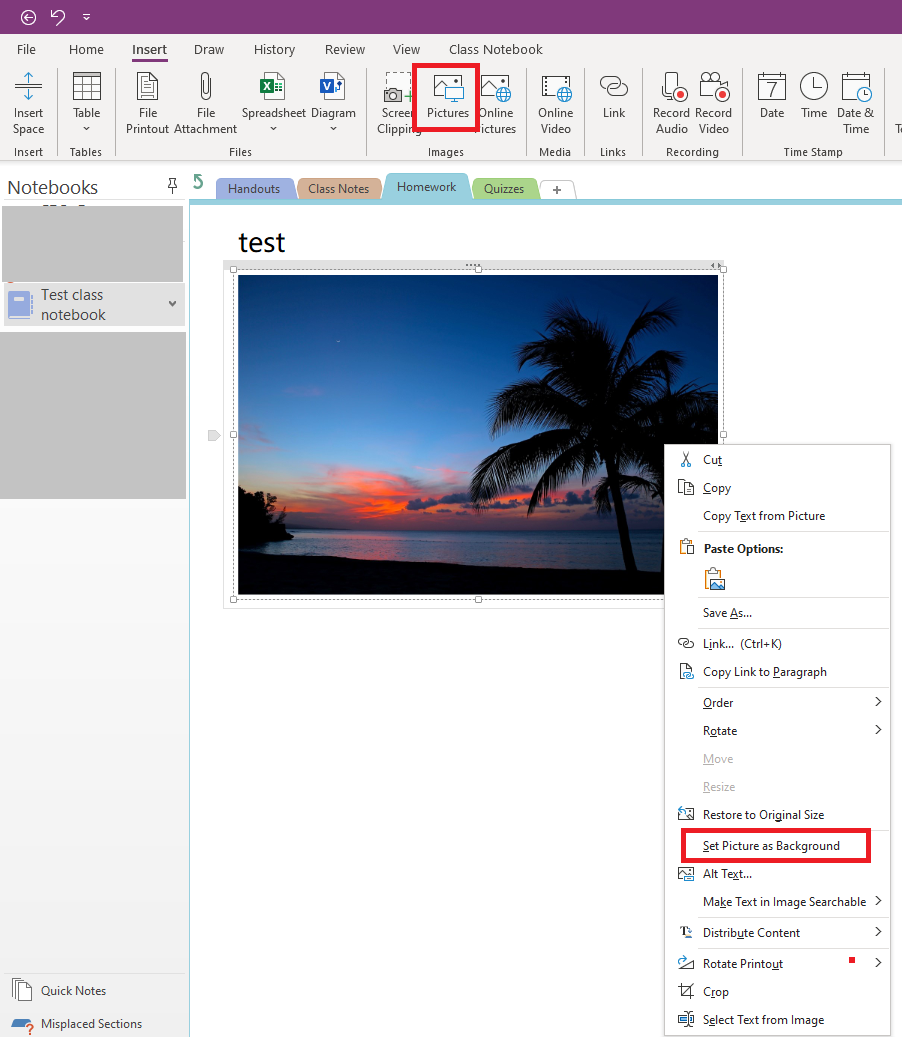902x1037 pixels.
Task: Open Alt Text... dialog
Action: click(778, 874)
